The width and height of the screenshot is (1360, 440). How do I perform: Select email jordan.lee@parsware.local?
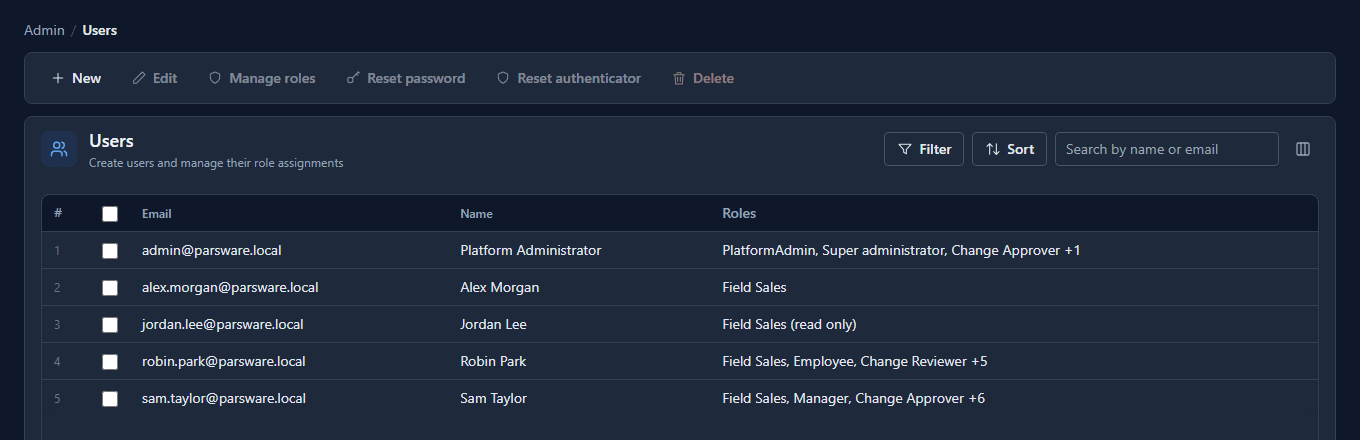pos(223,324)
